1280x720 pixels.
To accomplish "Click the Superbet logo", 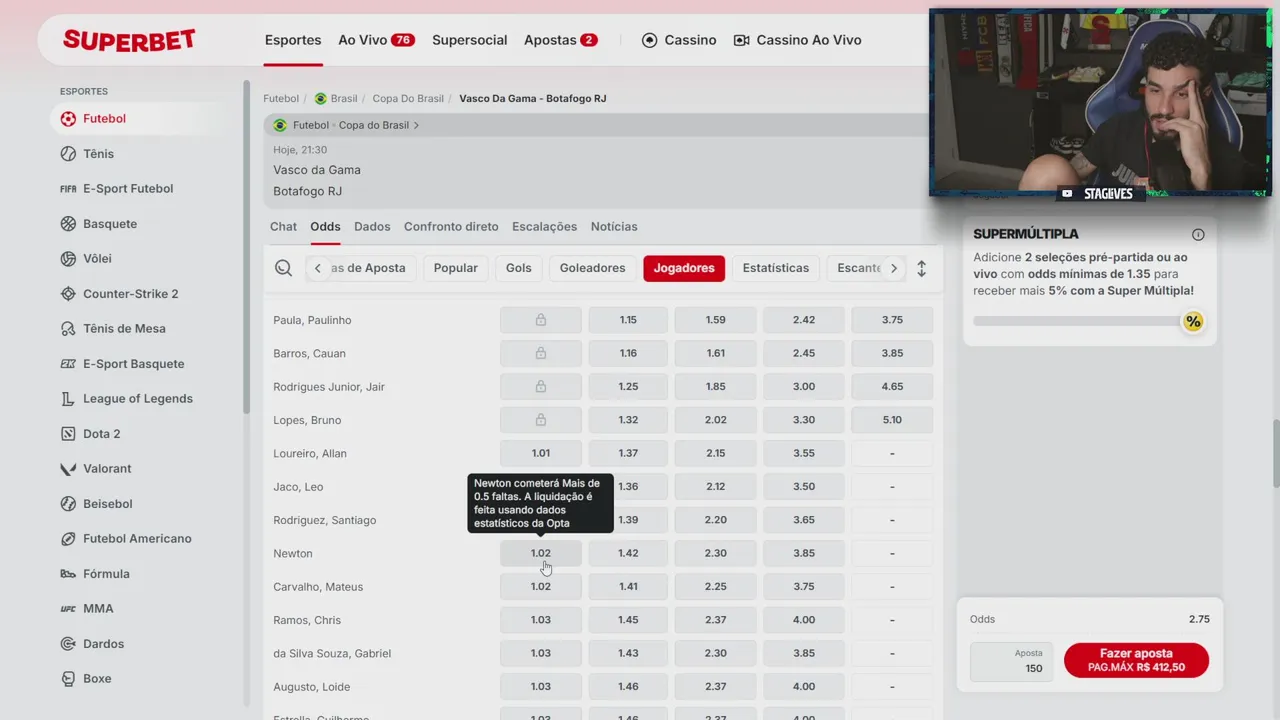I will (129, 40).
